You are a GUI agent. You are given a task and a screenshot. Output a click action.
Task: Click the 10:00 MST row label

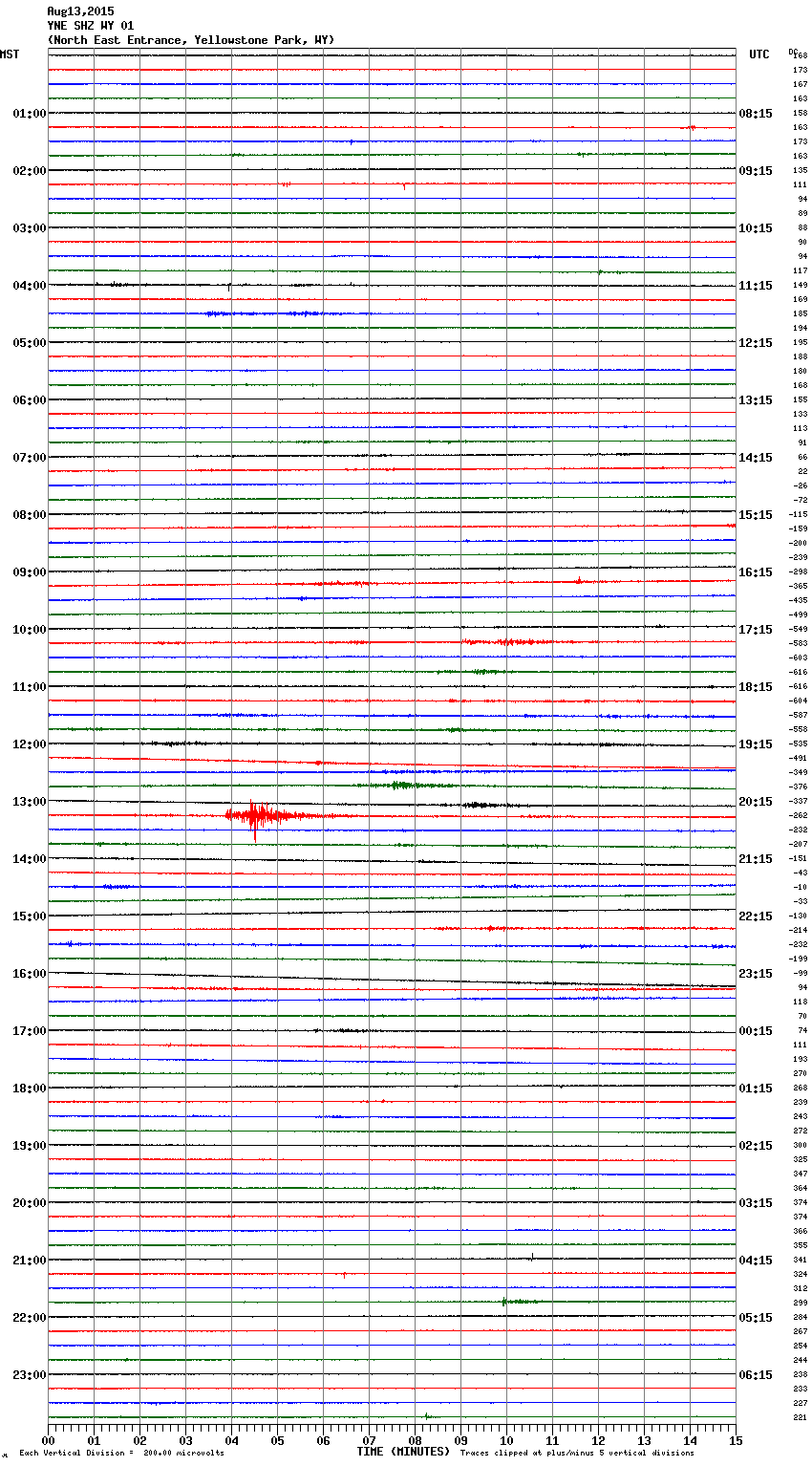[30, 630]
